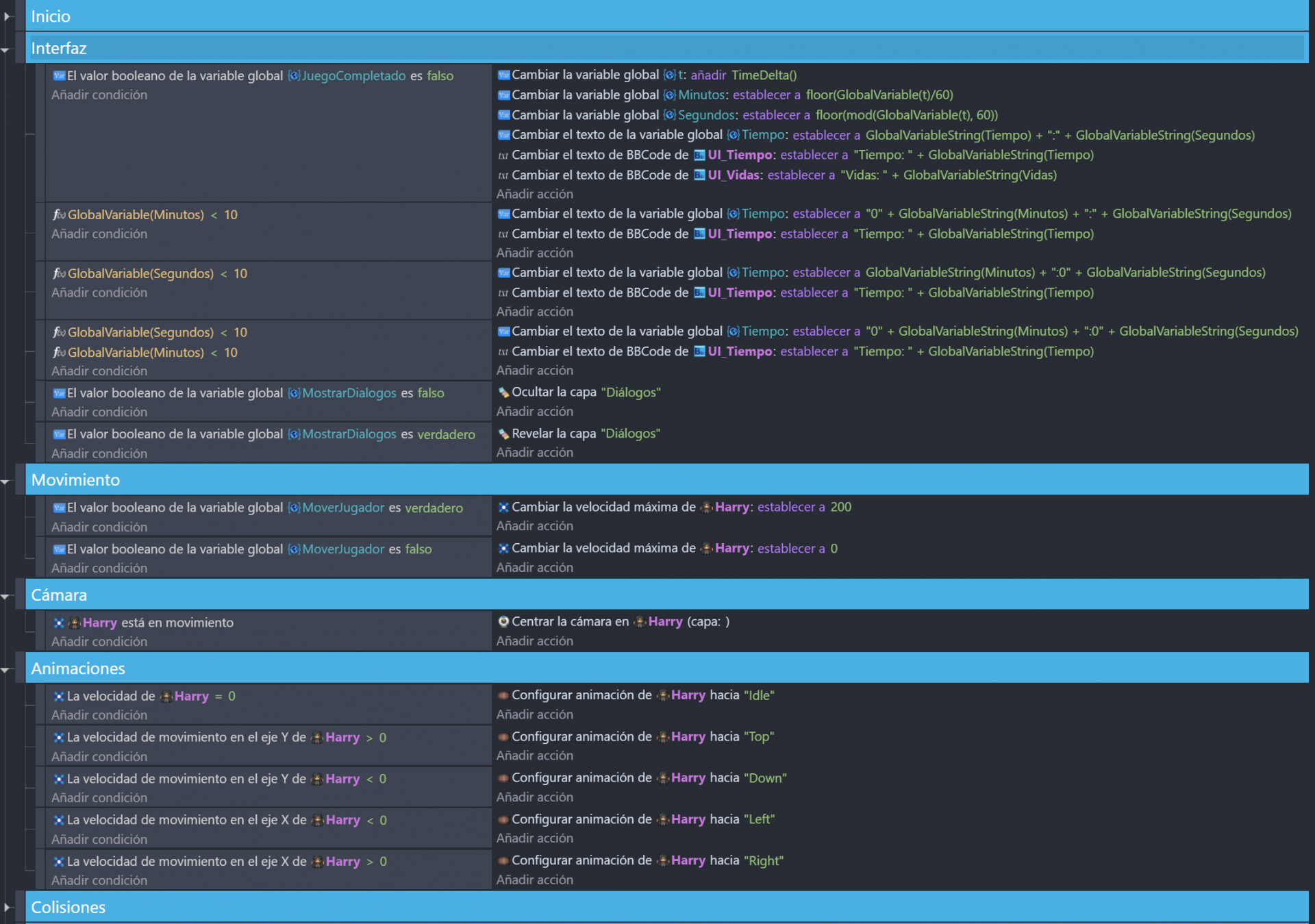The height and width of the screenshot is (924, 1315).
Task: Select 'eje Y de Harry < 0' condition
Action: click(220, 779)
